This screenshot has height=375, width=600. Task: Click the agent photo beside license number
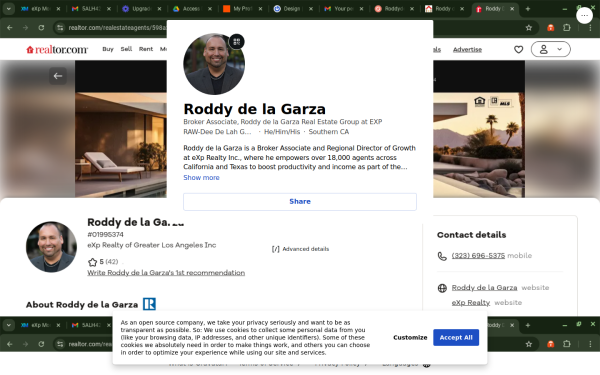click(x=51, y=247)
